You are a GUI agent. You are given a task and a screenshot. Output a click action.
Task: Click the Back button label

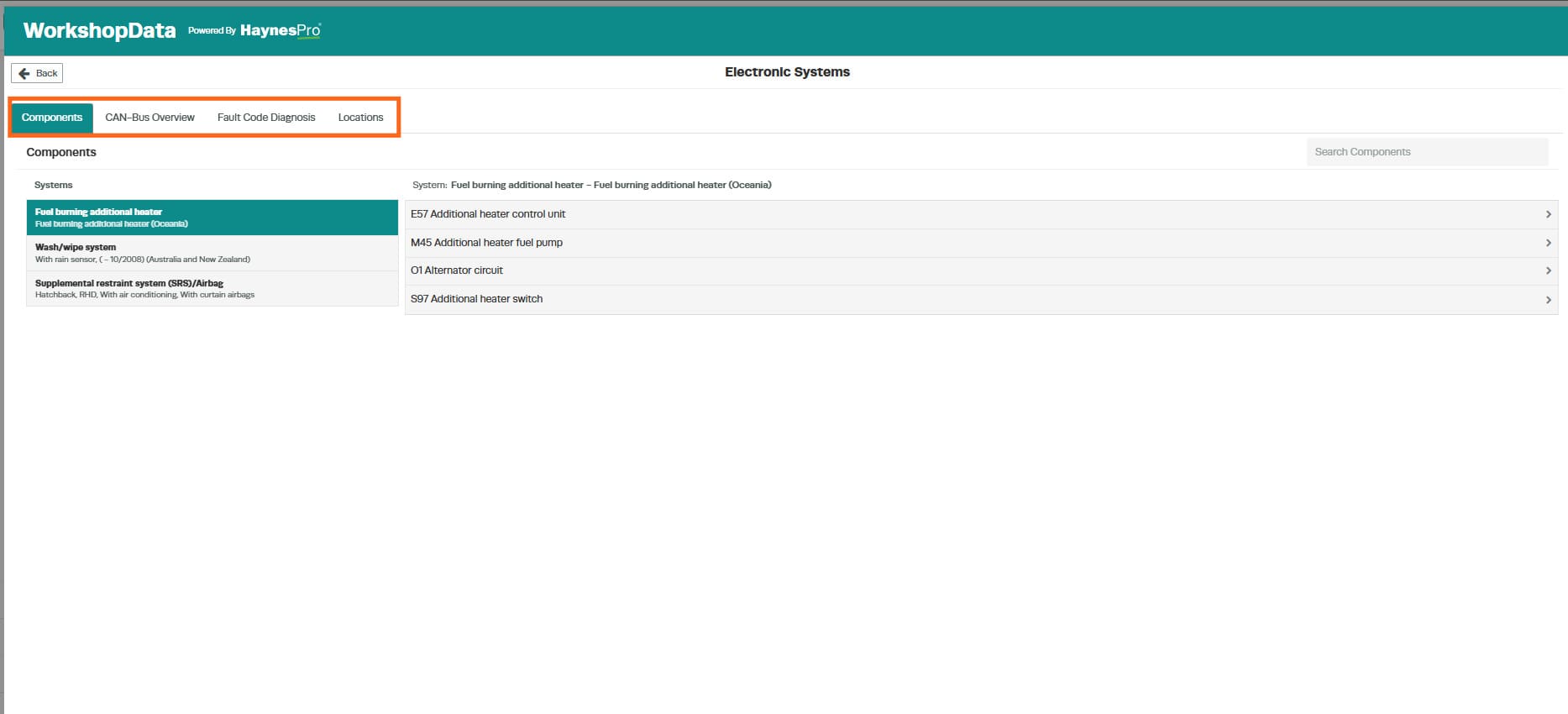pyautogui.click(x=47, y=74)
